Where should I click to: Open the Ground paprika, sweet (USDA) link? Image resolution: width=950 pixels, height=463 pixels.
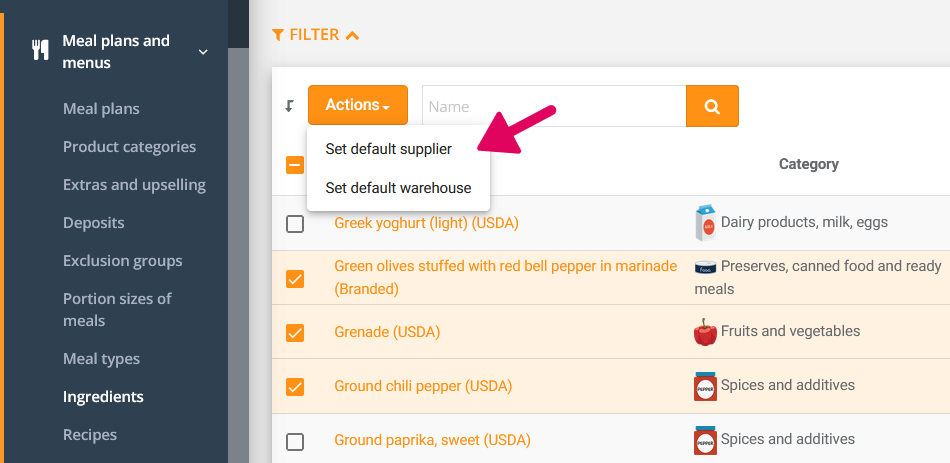pos(432,440)
